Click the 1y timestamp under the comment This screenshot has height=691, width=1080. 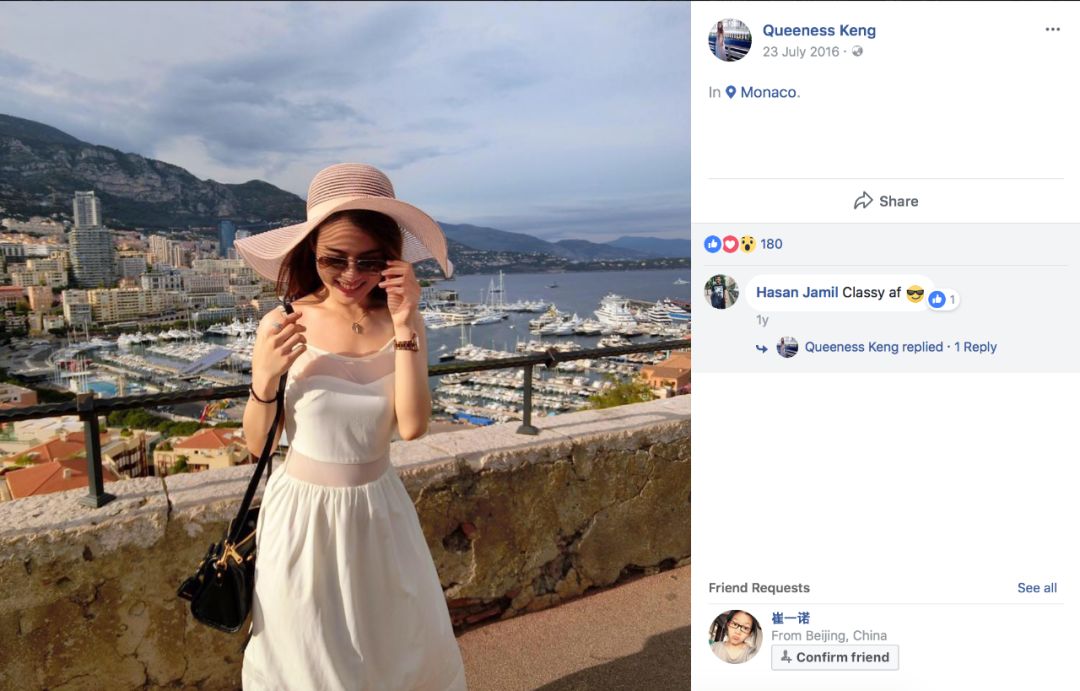(762, 320)
